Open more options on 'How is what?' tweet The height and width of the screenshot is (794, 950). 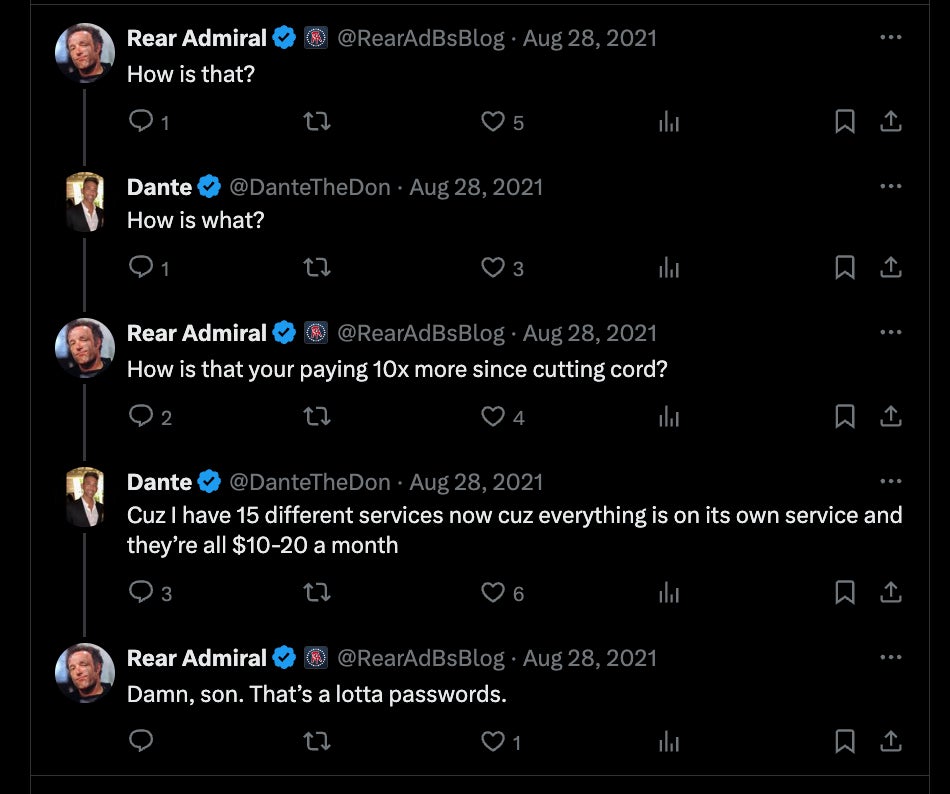(x=890, y=186)
